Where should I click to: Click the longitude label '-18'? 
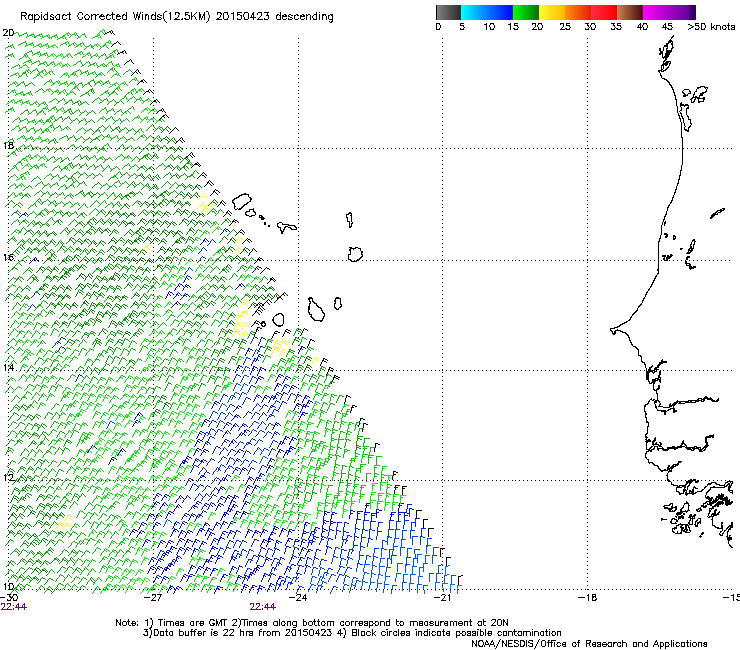click(x=587, y=598)
